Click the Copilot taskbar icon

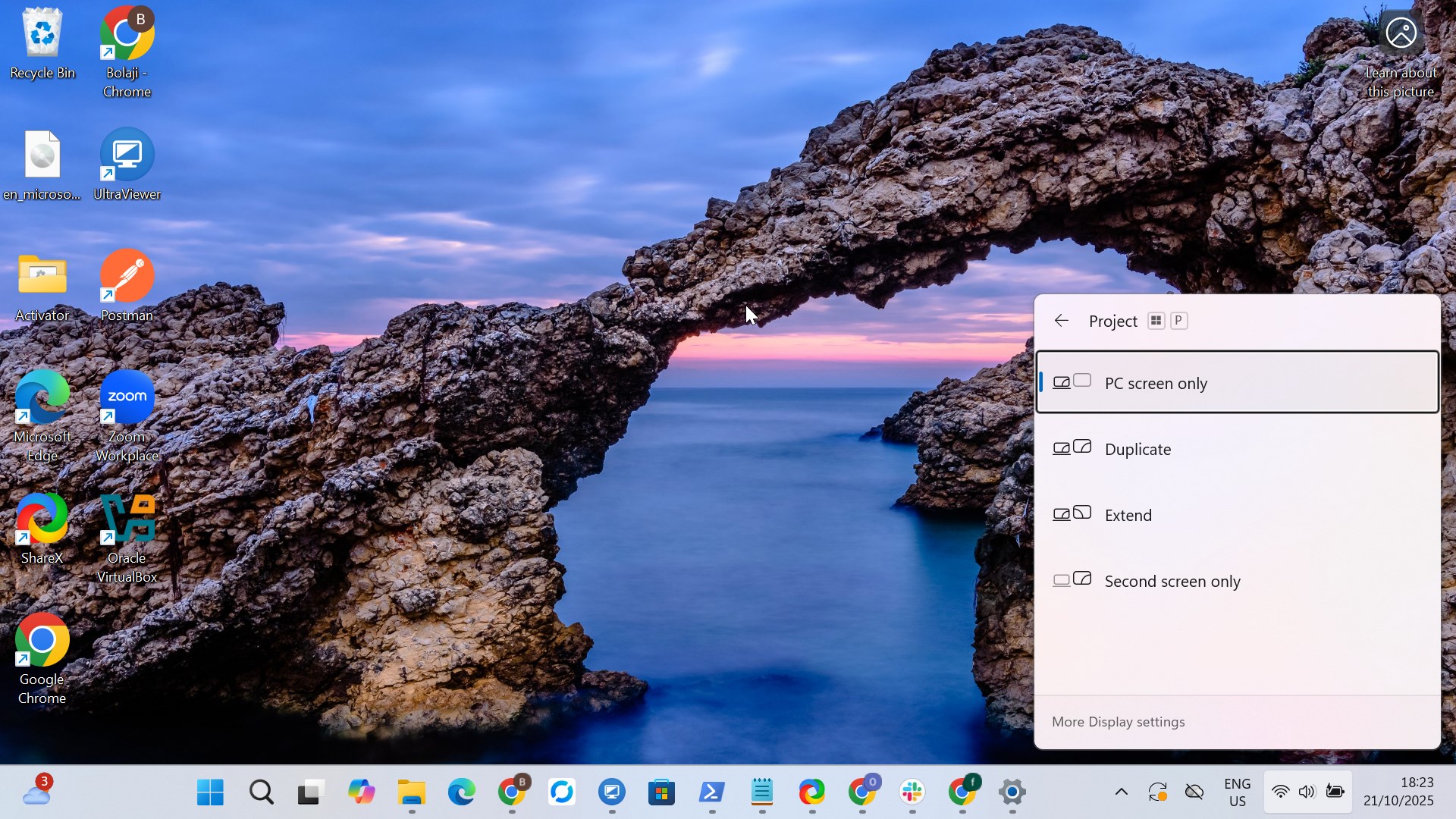[362, 793]
